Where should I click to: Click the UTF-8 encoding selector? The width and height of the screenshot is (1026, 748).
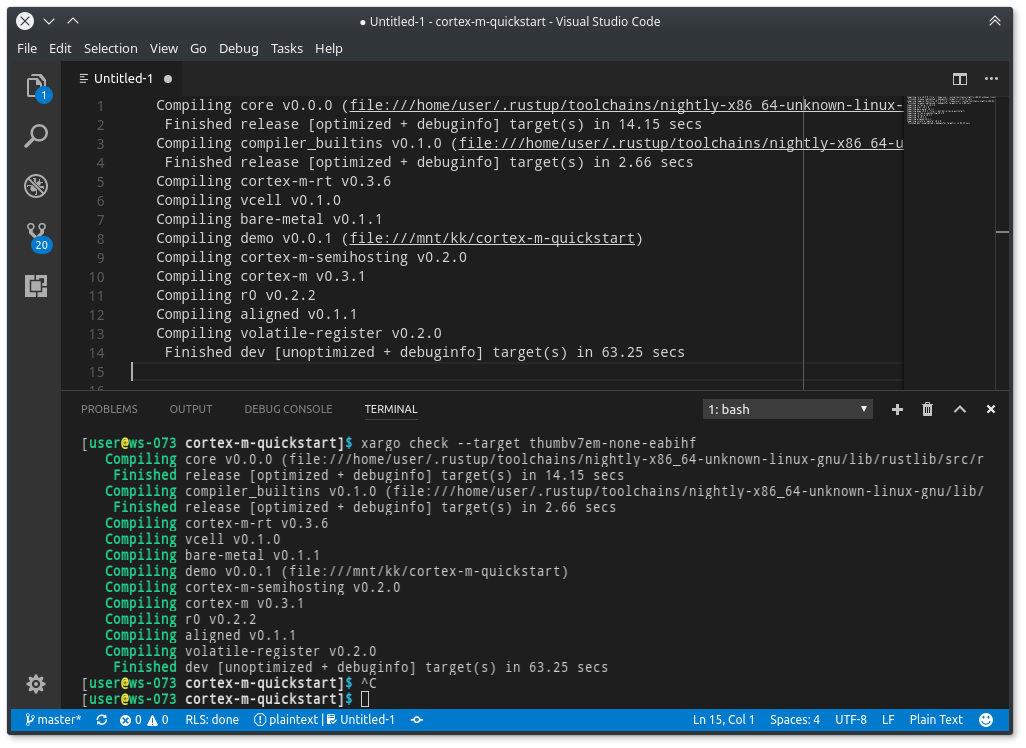(851, 720)
